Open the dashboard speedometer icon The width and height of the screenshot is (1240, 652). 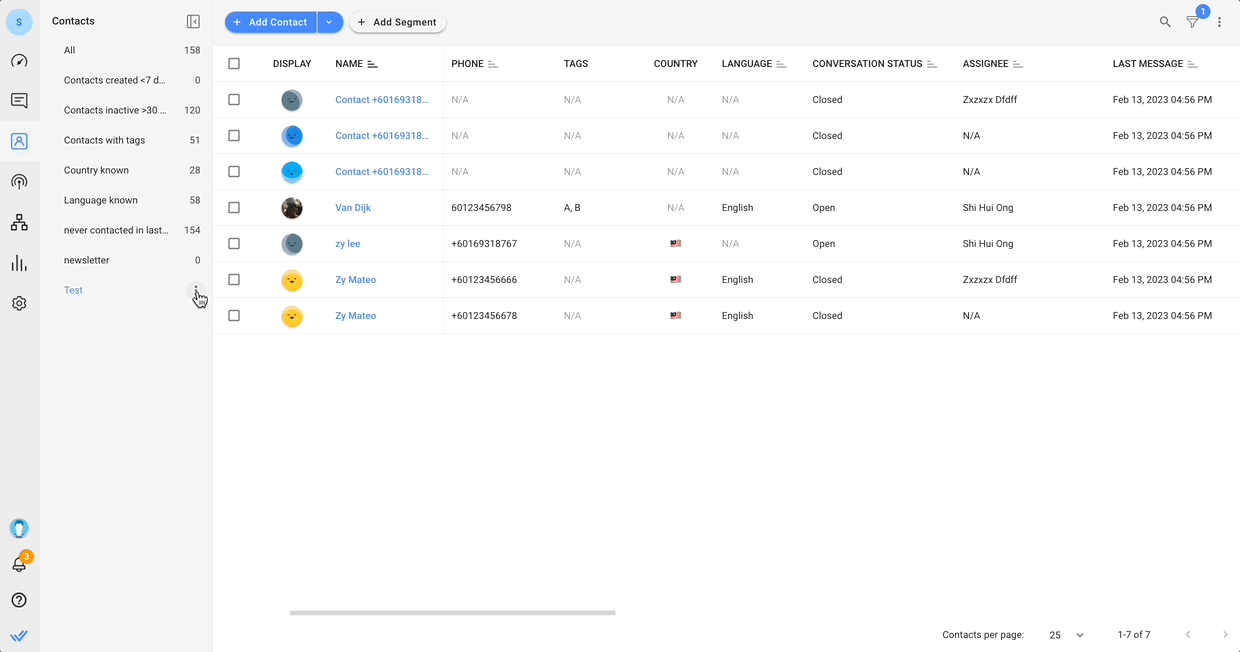(x=19, y=61)
